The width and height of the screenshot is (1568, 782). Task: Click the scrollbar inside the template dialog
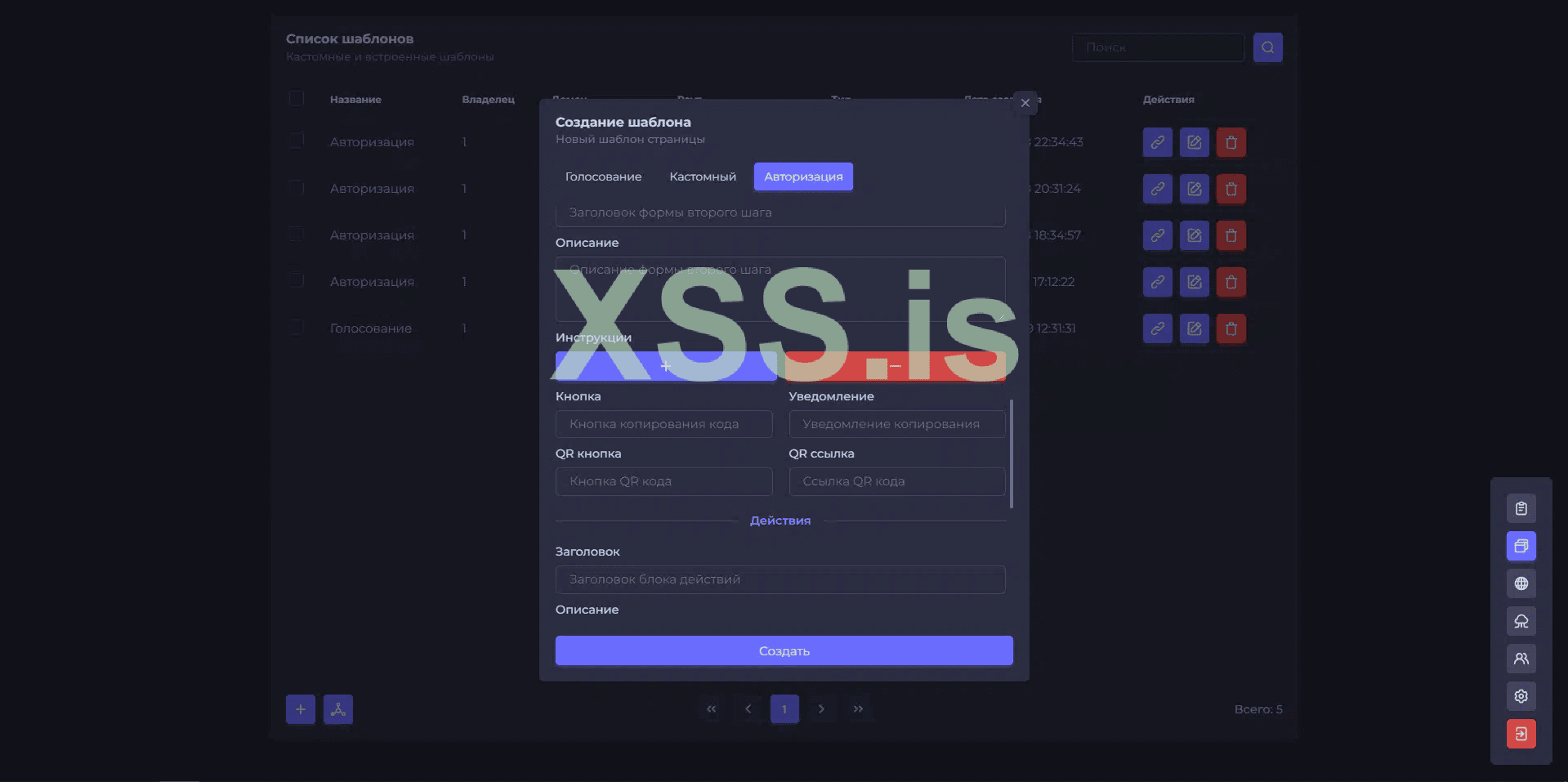click(1012, 454)
